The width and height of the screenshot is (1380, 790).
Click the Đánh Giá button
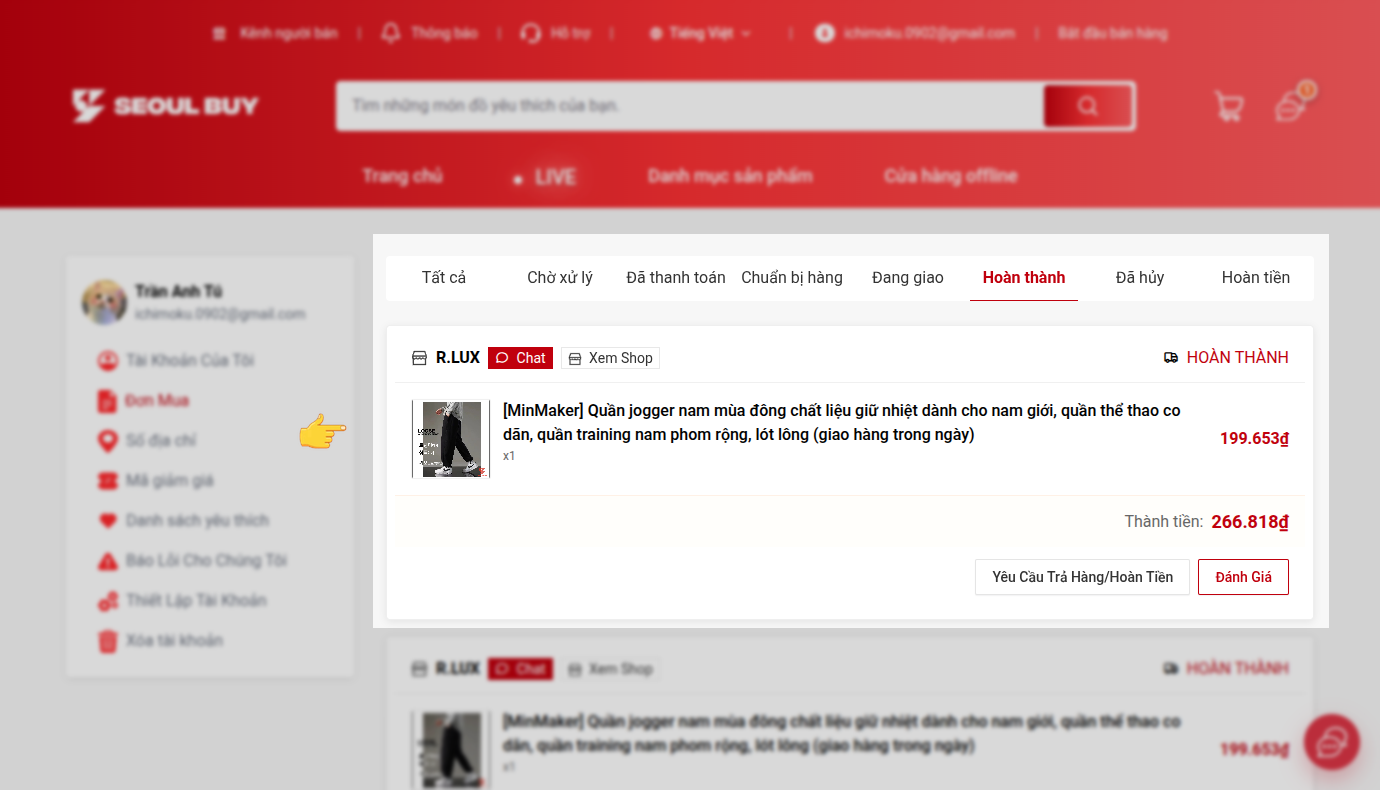pos(1242,577)
